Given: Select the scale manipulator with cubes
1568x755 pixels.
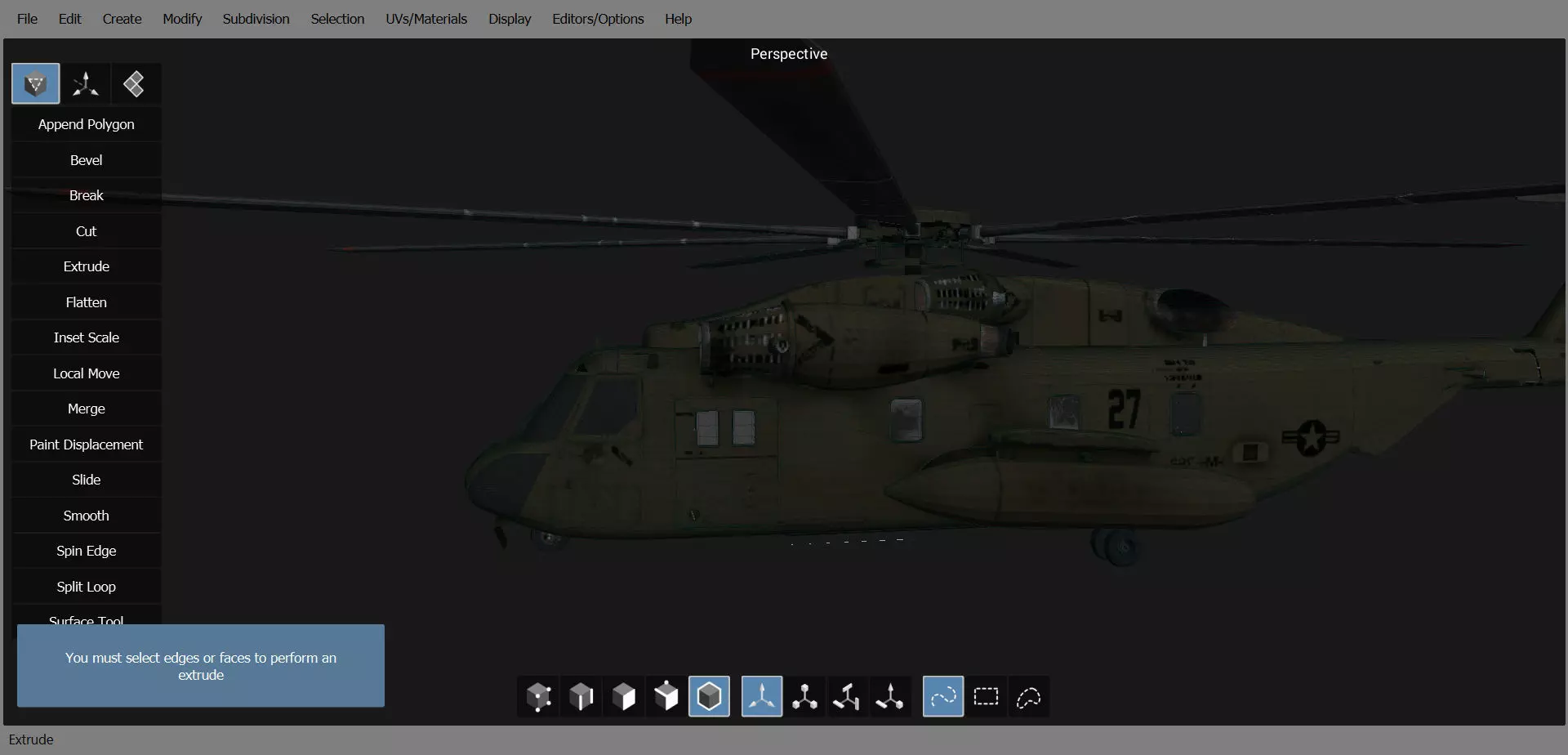Looking at the screenshot, I should point(804,697).
